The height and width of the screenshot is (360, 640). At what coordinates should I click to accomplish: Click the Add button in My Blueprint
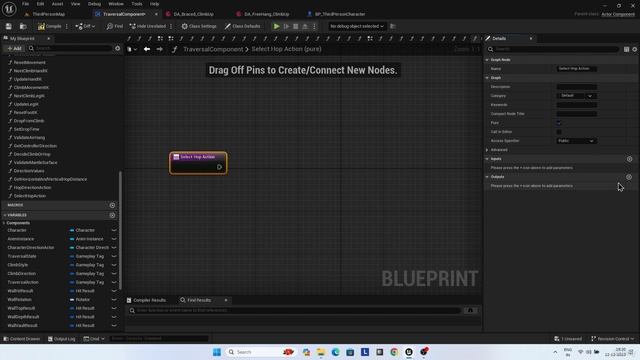(14, 48)
